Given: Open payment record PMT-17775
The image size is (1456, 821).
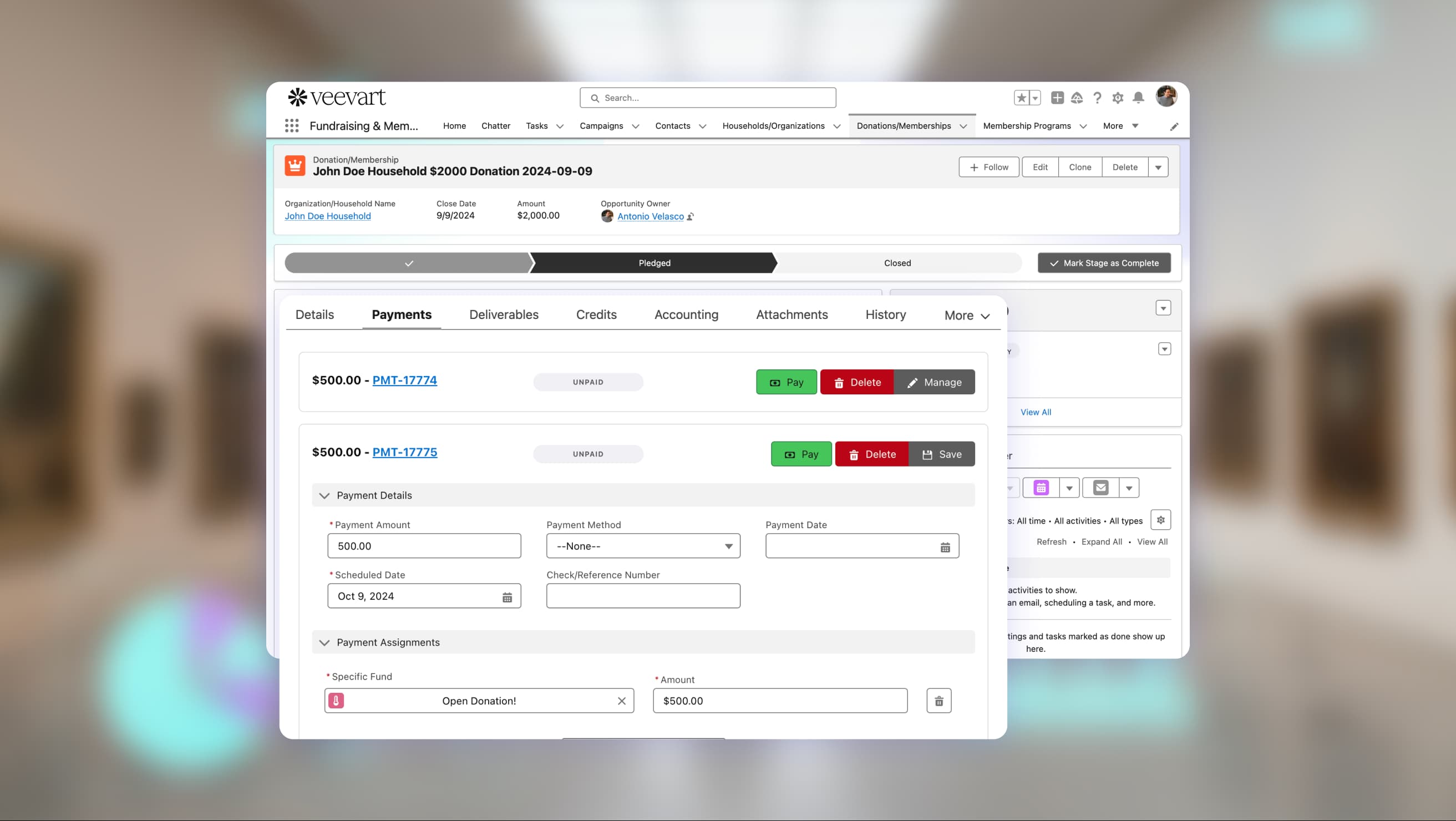Looking at the screenshot, I should [x=404, y=452].
